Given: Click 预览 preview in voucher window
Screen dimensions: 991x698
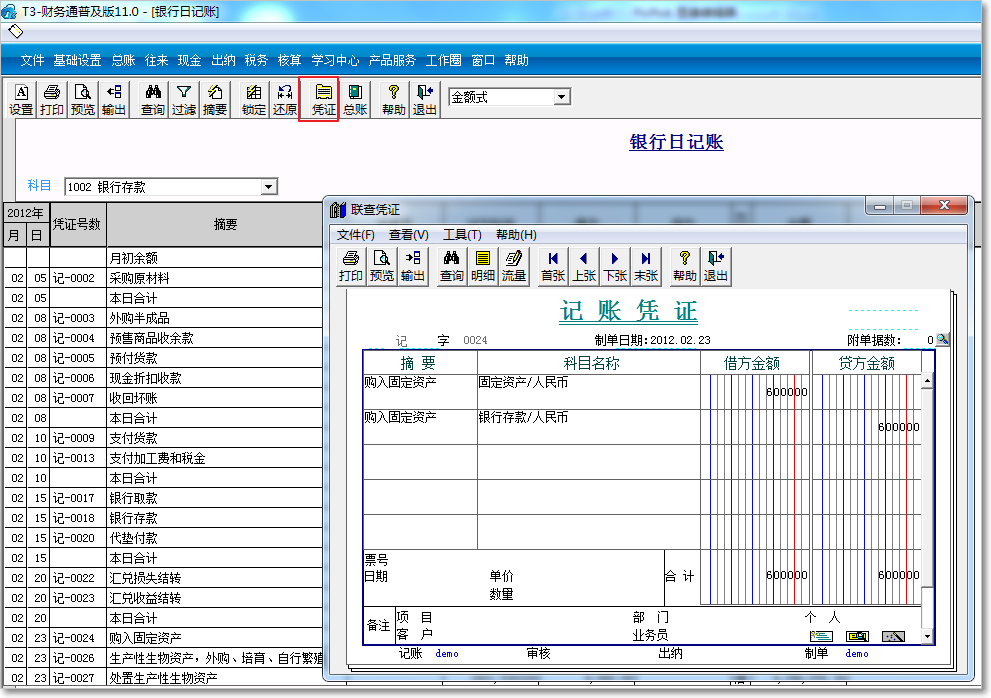Looking at the screenshot, I should [382, 266].
